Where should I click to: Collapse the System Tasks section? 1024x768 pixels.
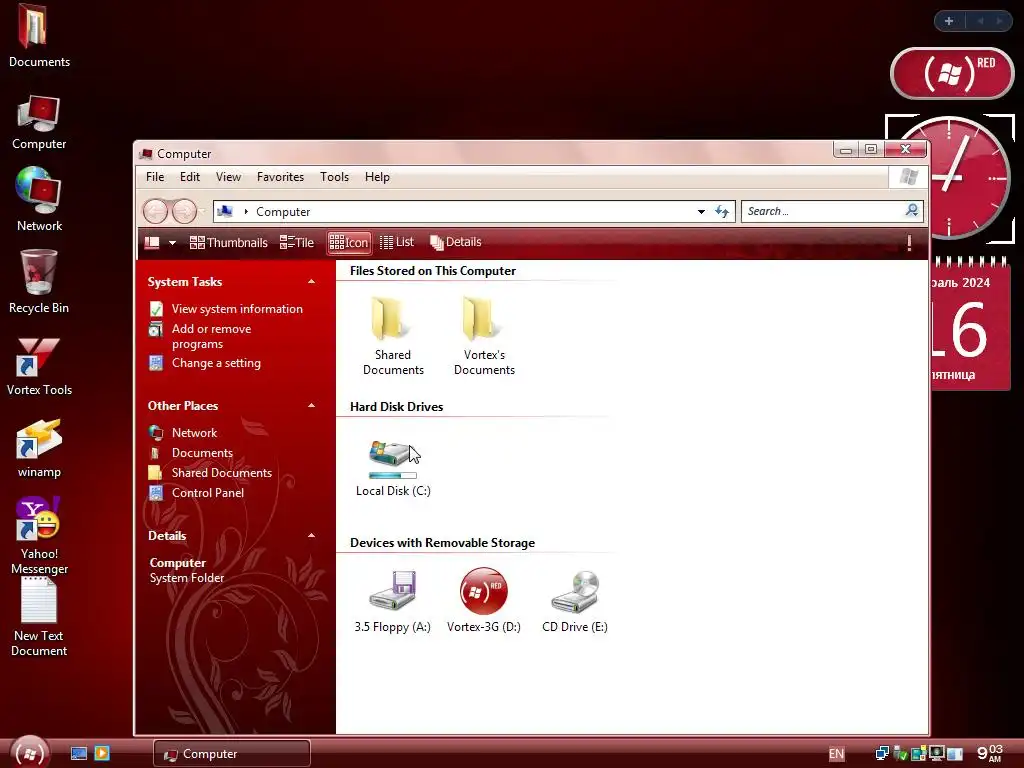coord(312,281)
